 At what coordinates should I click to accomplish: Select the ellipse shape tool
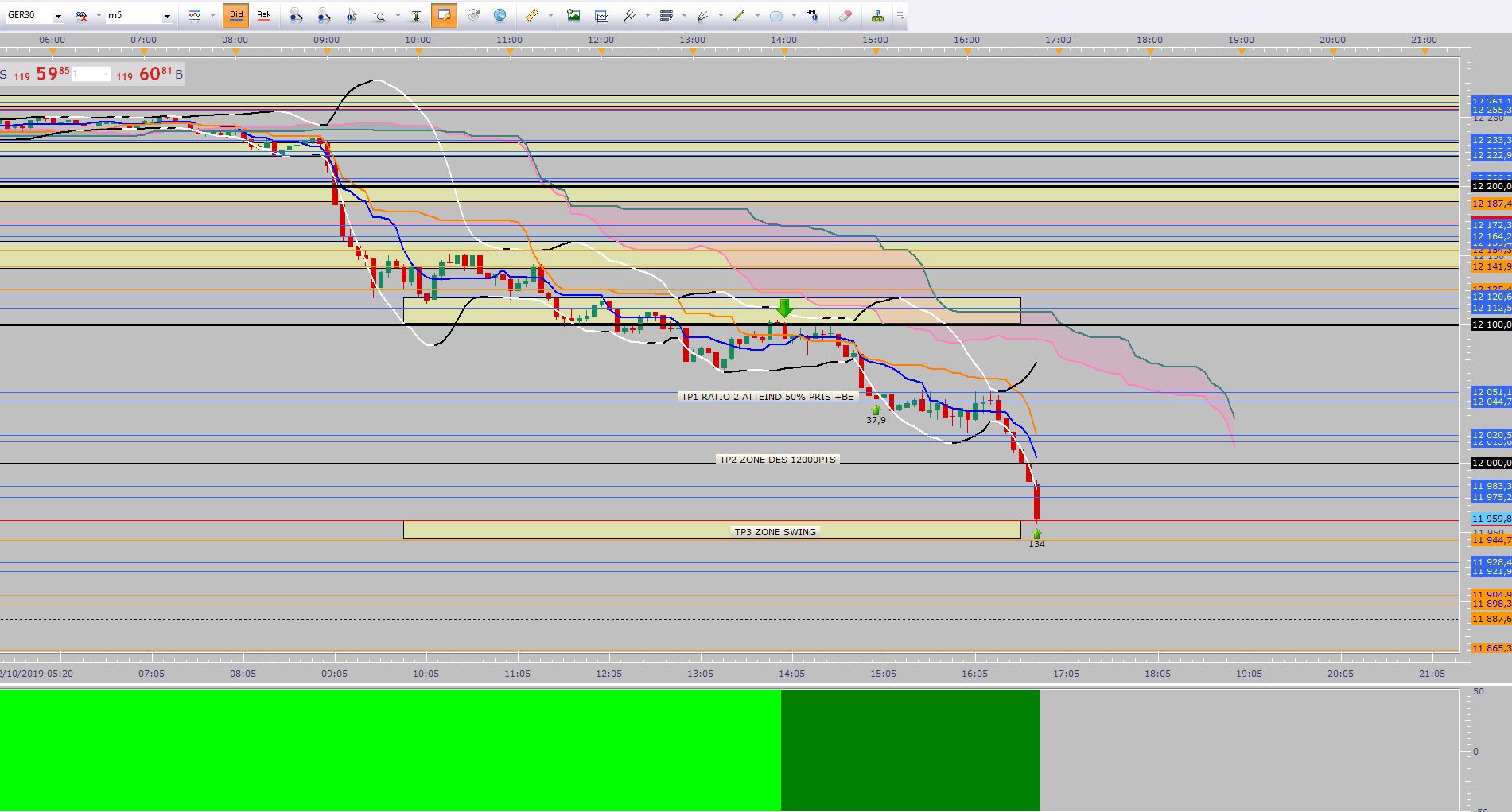[x=776, y=15]
